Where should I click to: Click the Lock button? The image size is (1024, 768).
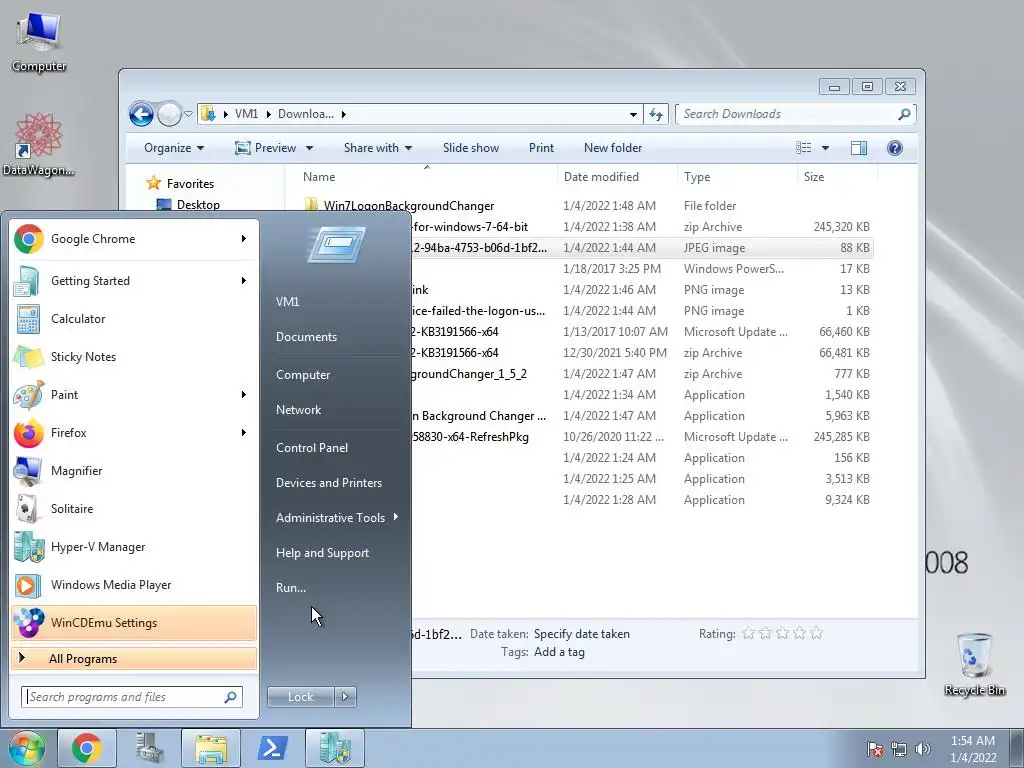pyautogui.click(x=300, y=697)
